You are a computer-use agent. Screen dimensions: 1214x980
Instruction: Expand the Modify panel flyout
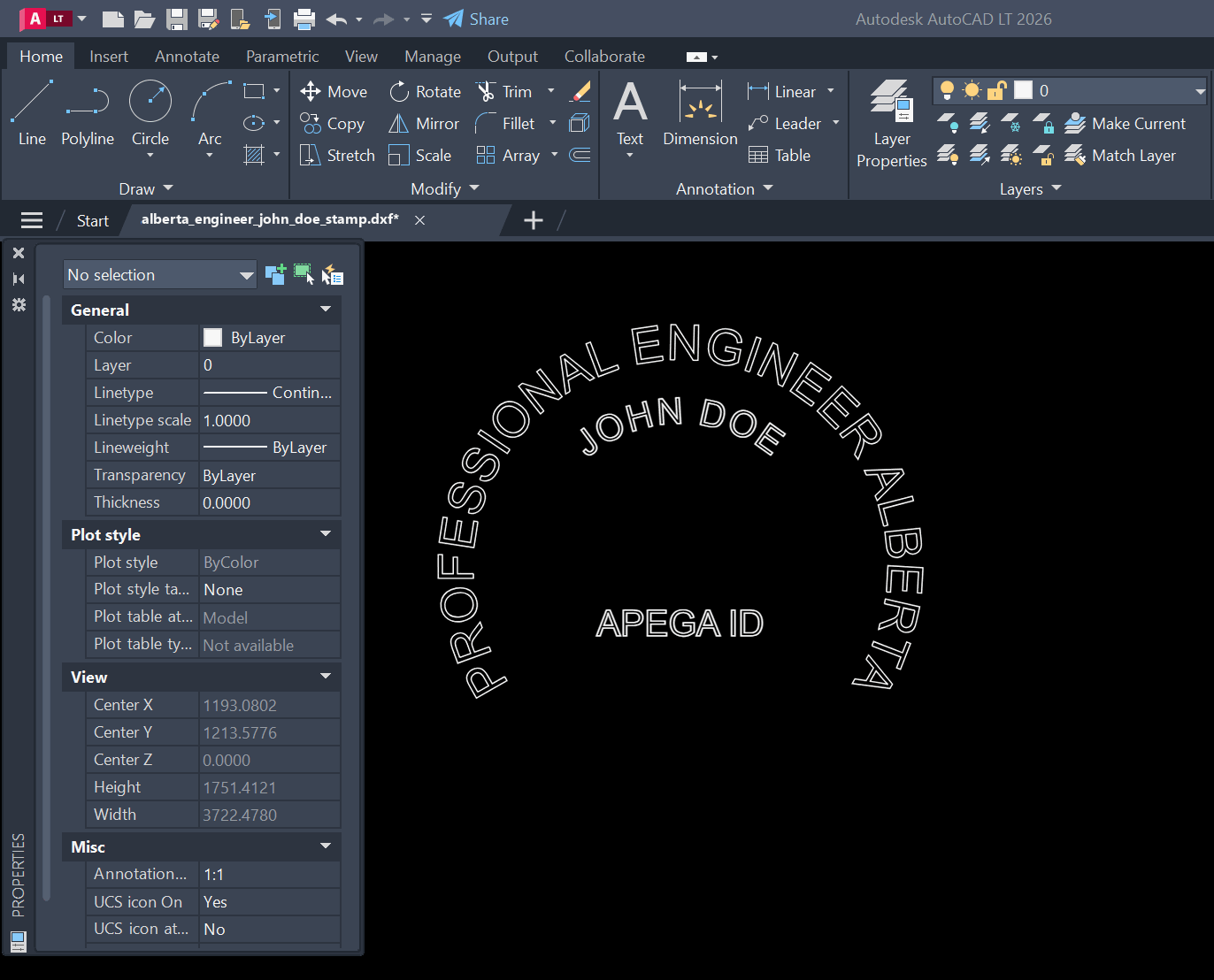pyautogui.click(x=445, y=189)
